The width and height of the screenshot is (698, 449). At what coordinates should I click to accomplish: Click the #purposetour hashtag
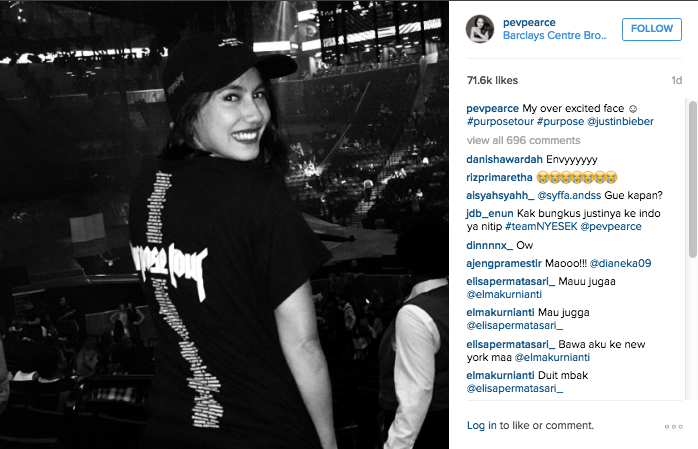pyautogui.click(x=500, y=121)
